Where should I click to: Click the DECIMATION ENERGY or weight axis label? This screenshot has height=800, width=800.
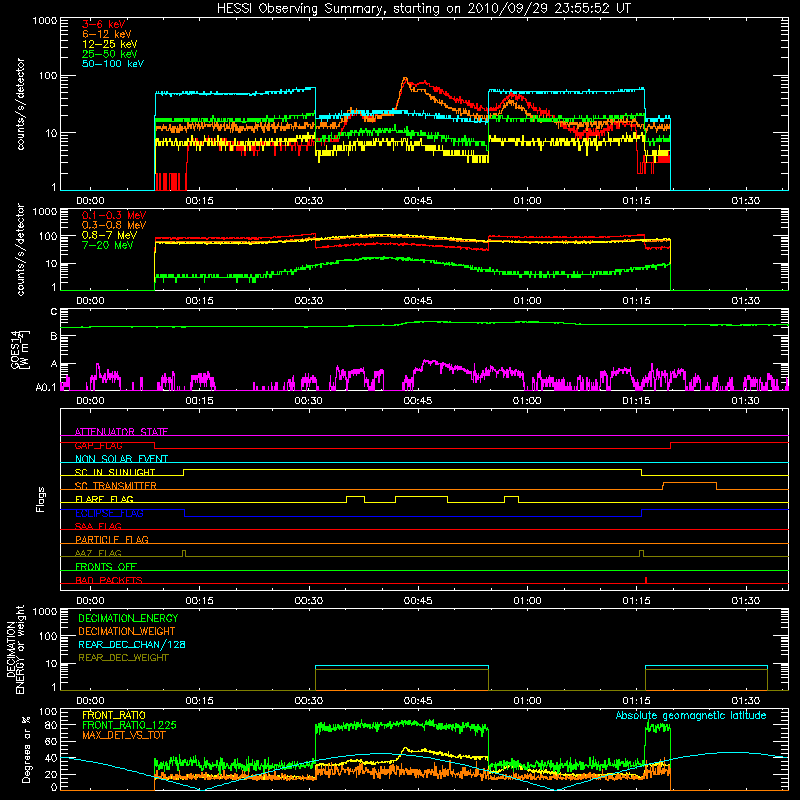tap(15, 649)
